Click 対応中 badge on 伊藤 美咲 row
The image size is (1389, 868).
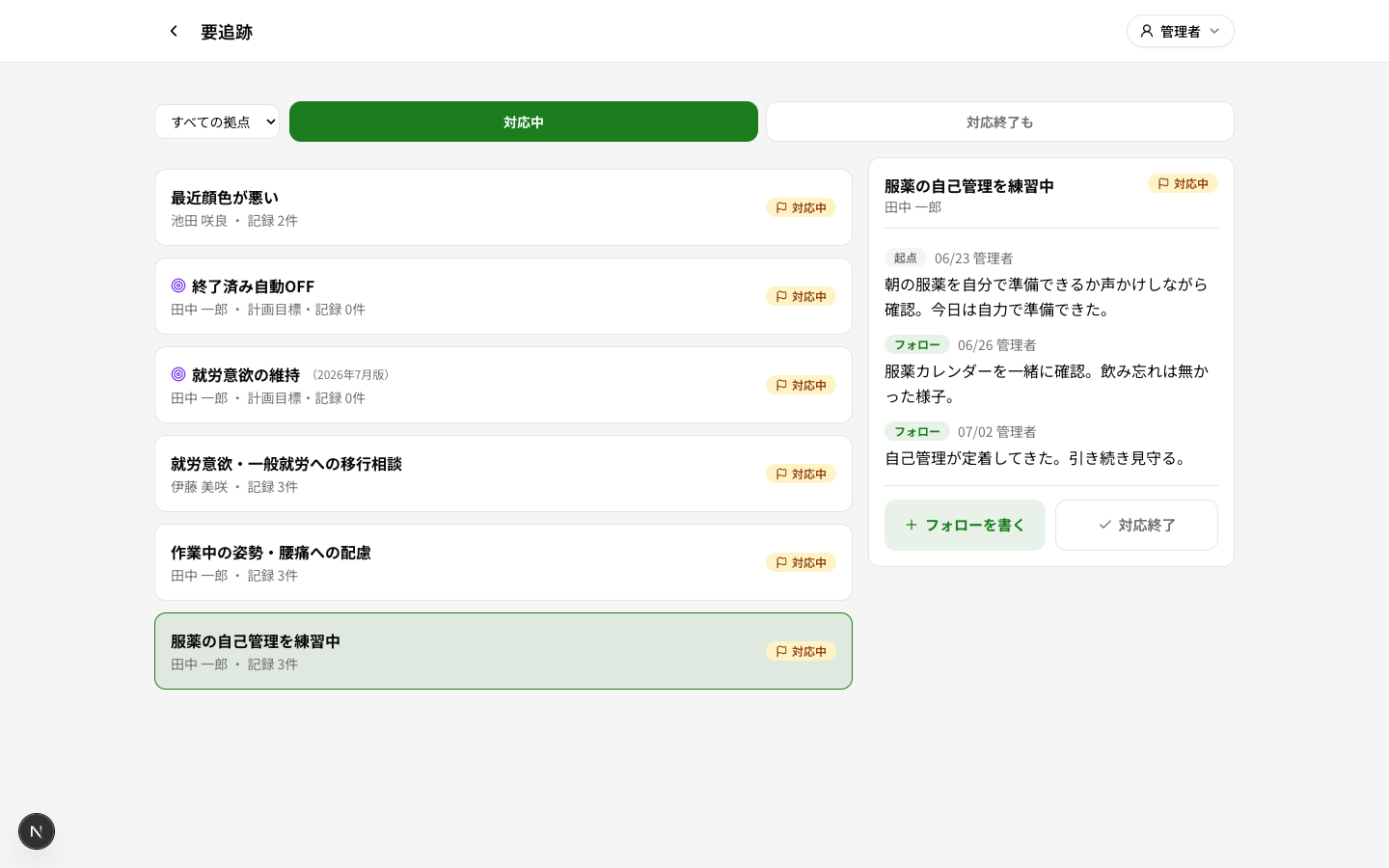coord(801,474)
